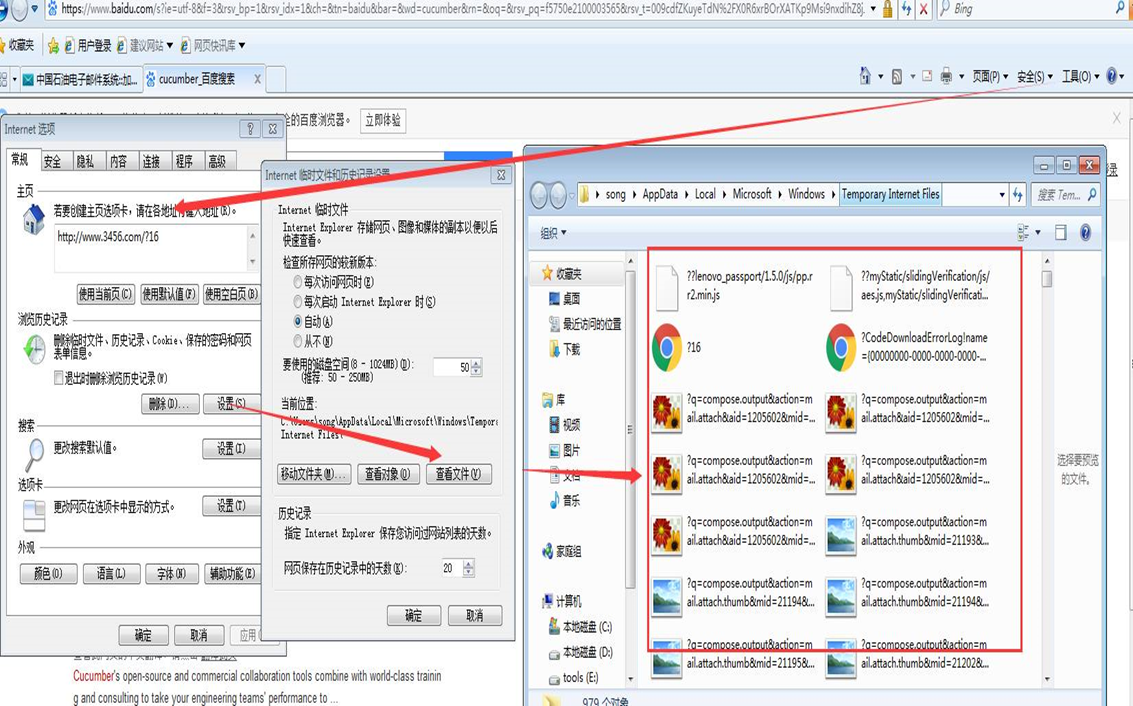Click the printer icon in IE toolbar
This screenshot has height=706, width=1133.
945,77
